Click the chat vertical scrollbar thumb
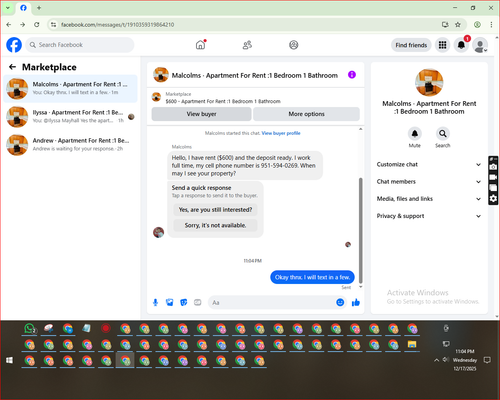Viewport: 500px width, 400px height. pos(360,230)
